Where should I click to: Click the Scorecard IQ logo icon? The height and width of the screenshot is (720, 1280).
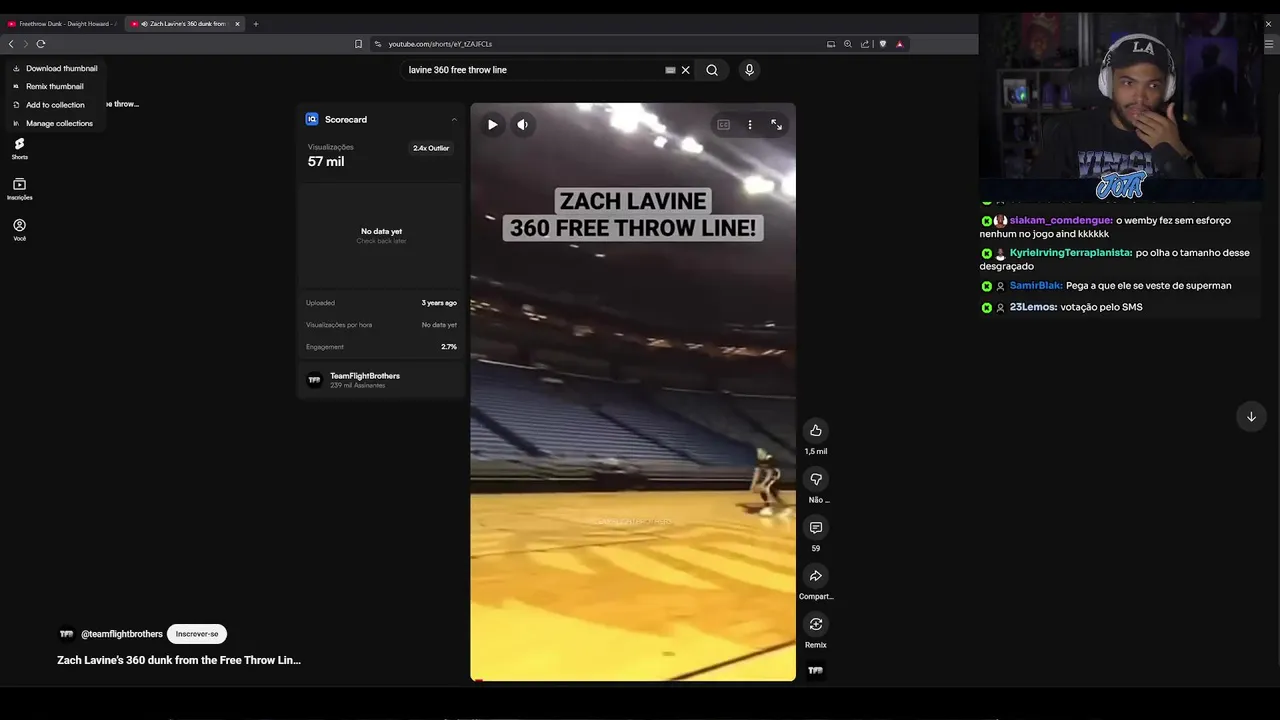pyautogui.click(x=312, y=119)
